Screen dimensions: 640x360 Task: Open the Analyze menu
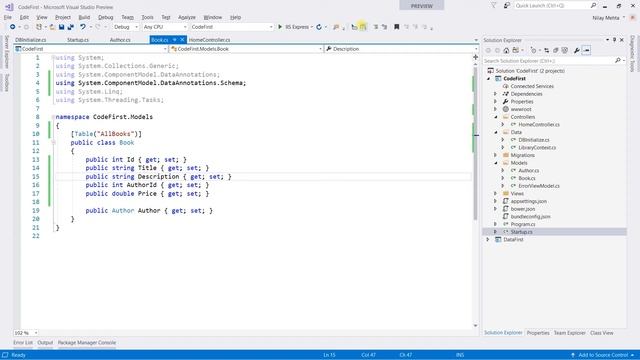tap(187, 17)
